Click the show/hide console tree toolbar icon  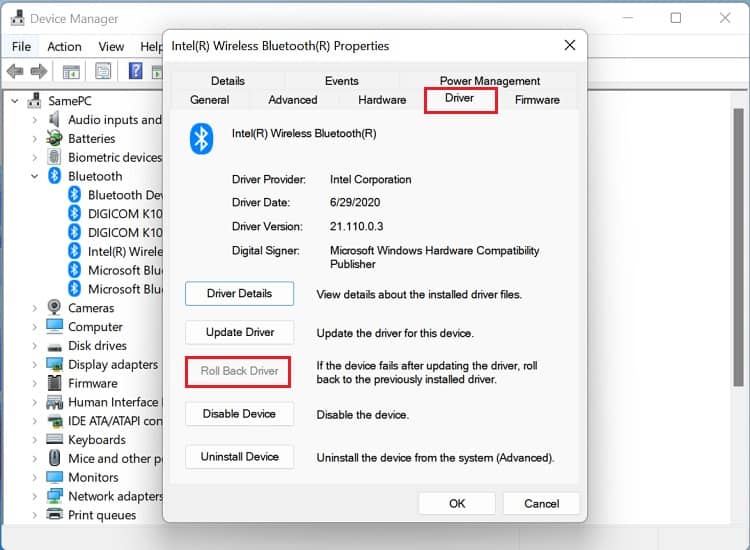71,72
